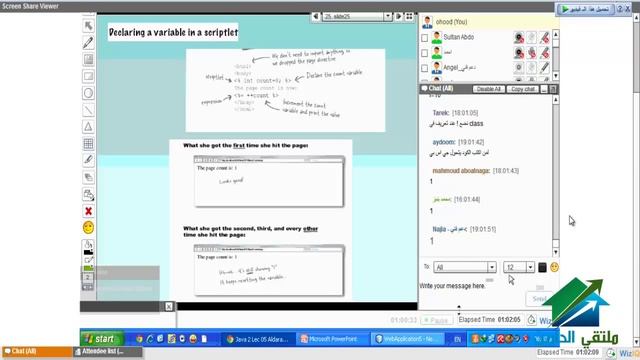Click the Disable All chat button
640x360 pixels.
pyautogui.click(x=489, y=89)
